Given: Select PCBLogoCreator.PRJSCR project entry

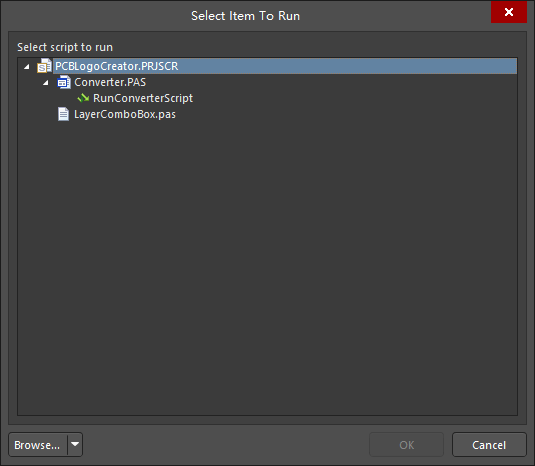Looking at the screenshot, I should (x=116, y=66).
